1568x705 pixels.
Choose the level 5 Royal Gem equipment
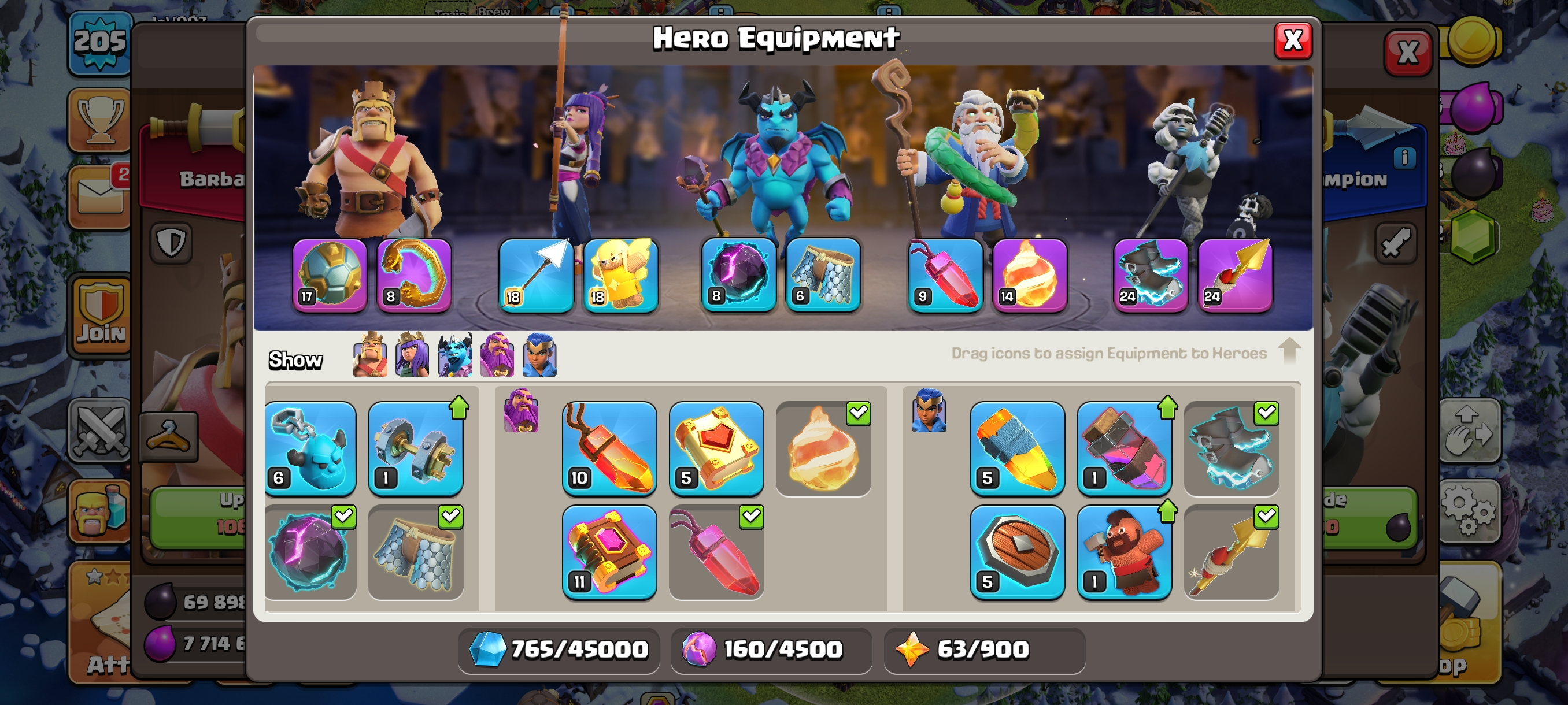pyautogui.click(x=1017, y=448)
